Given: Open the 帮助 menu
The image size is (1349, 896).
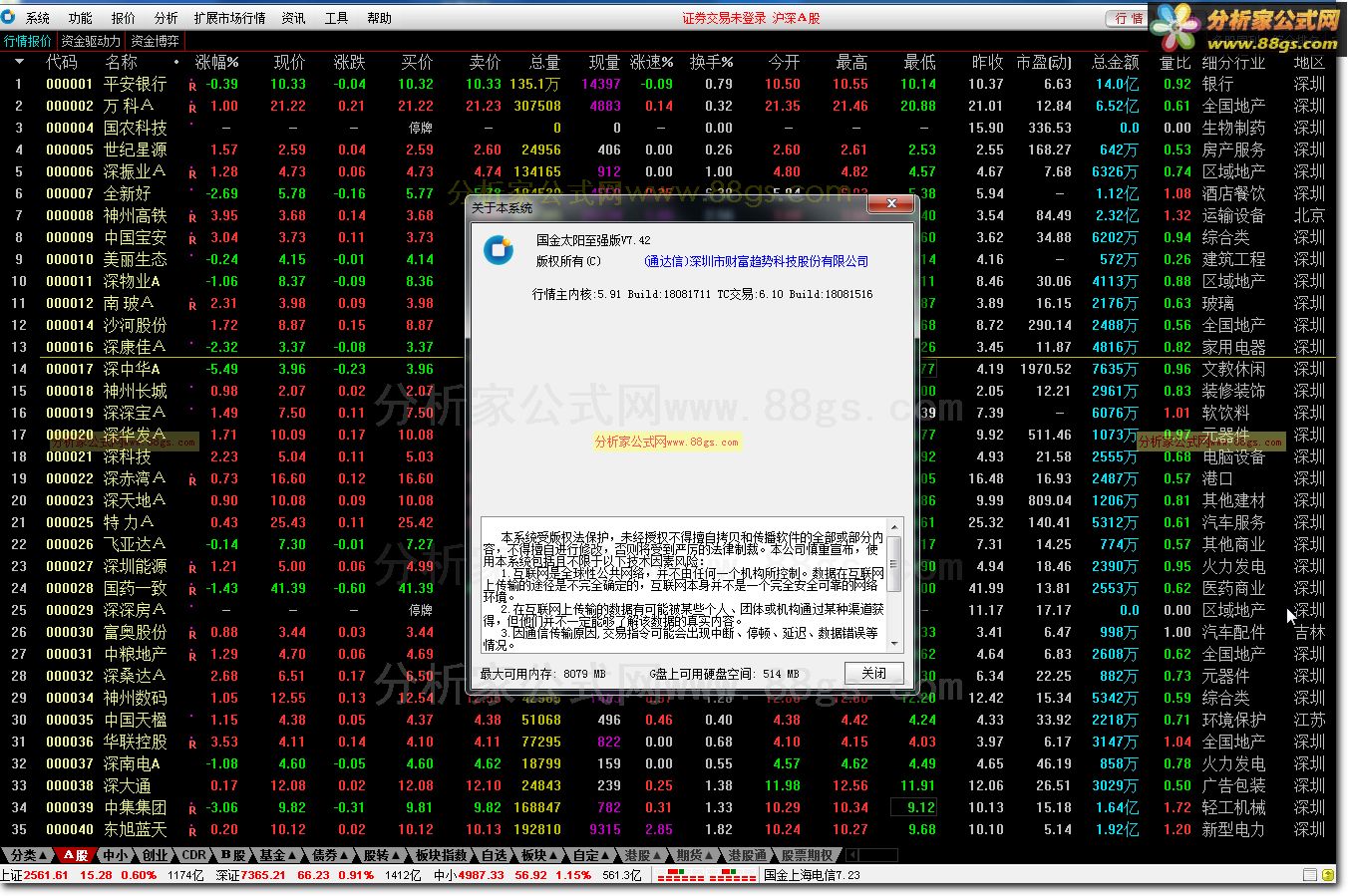Looking at the screenshot, I should pos(380,18).
